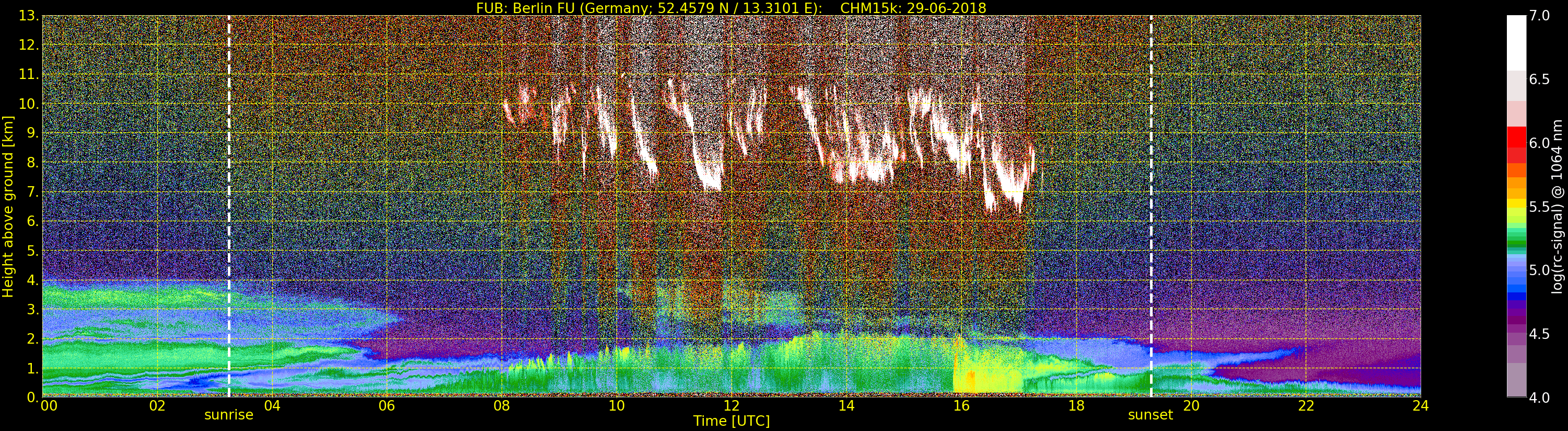
Task: Click the plot title with the Berlin FU station
Action: 730,8
